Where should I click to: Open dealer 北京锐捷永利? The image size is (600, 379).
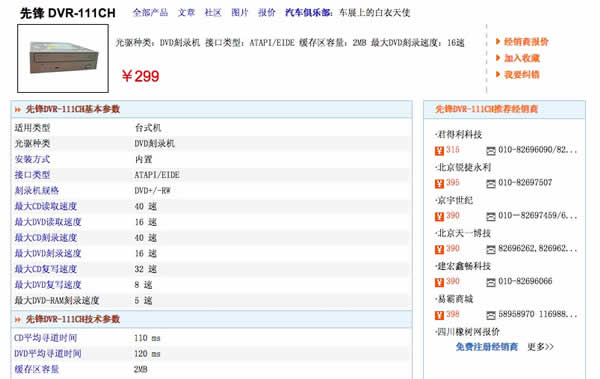(x=463, y=167)
